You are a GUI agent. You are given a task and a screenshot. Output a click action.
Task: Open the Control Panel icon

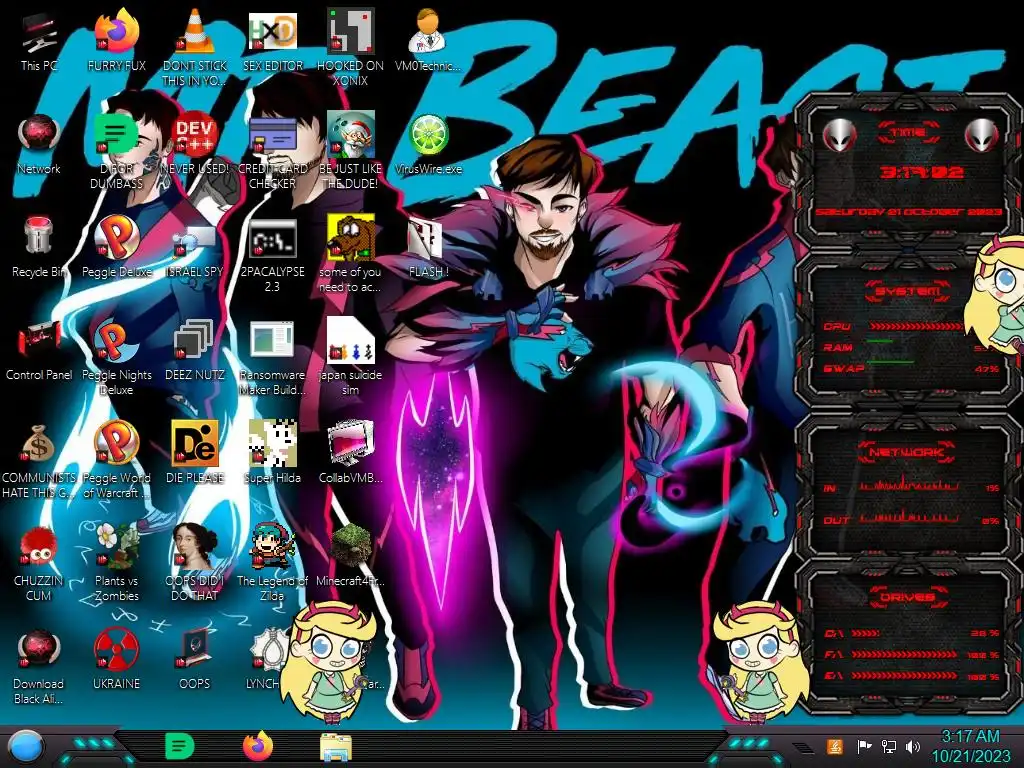tap(39, 340)
